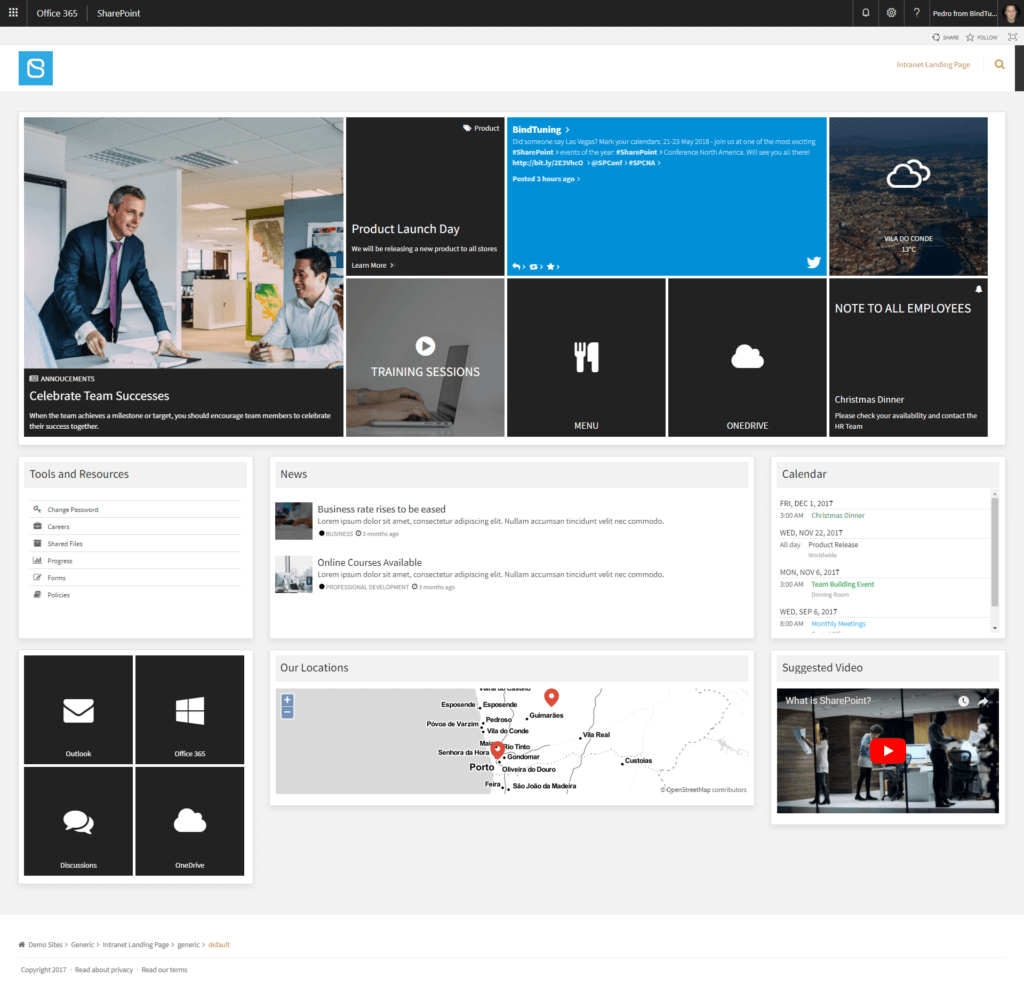Open the Product tag on launch tile
1024x993 pixels.
pyautogui.click(x=481, y=129)
